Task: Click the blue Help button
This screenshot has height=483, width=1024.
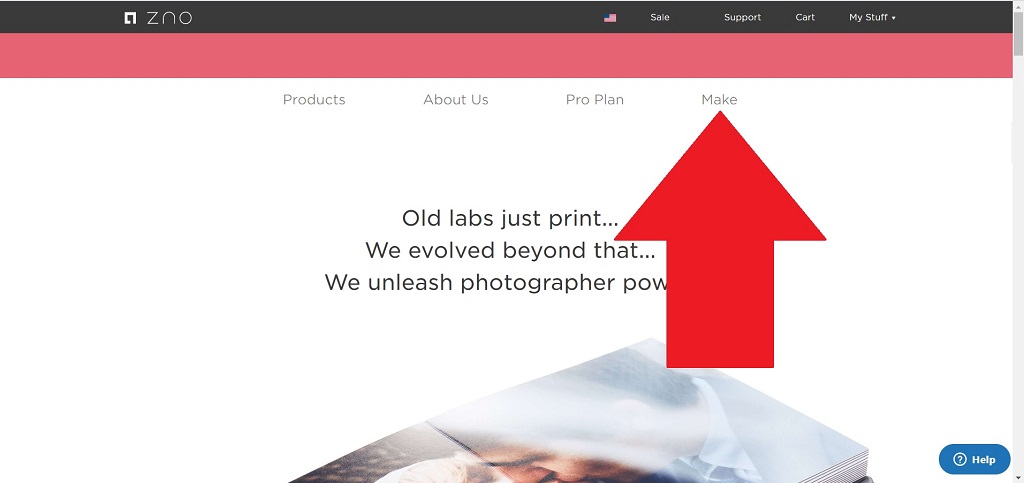Action: coord(974,460)
